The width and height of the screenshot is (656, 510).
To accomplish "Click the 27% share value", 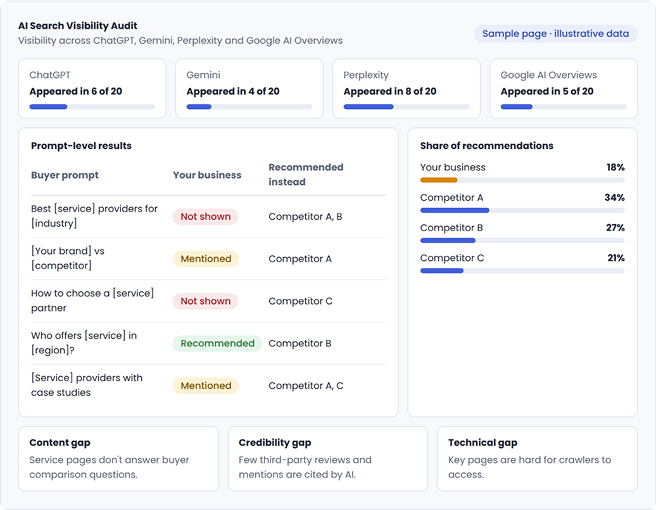I will [615, 228].
